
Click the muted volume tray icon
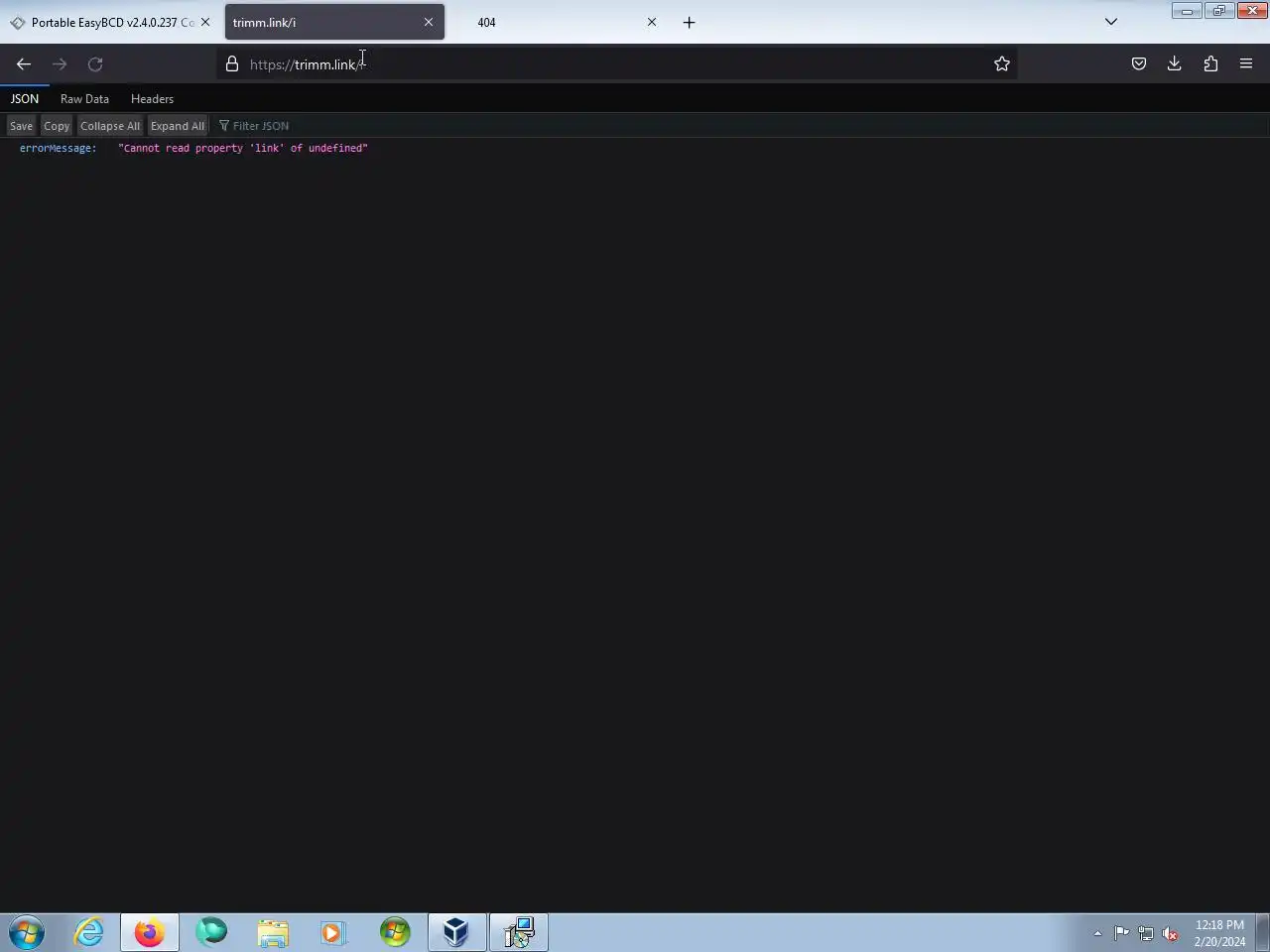tap(1171, 933)
